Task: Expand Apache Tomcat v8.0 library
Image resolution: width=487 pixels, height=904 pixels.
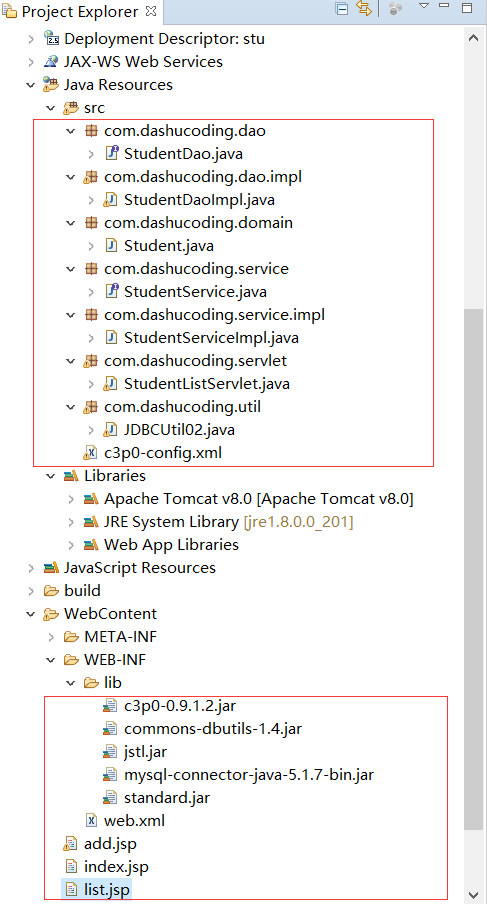Action: click(71, 499)
